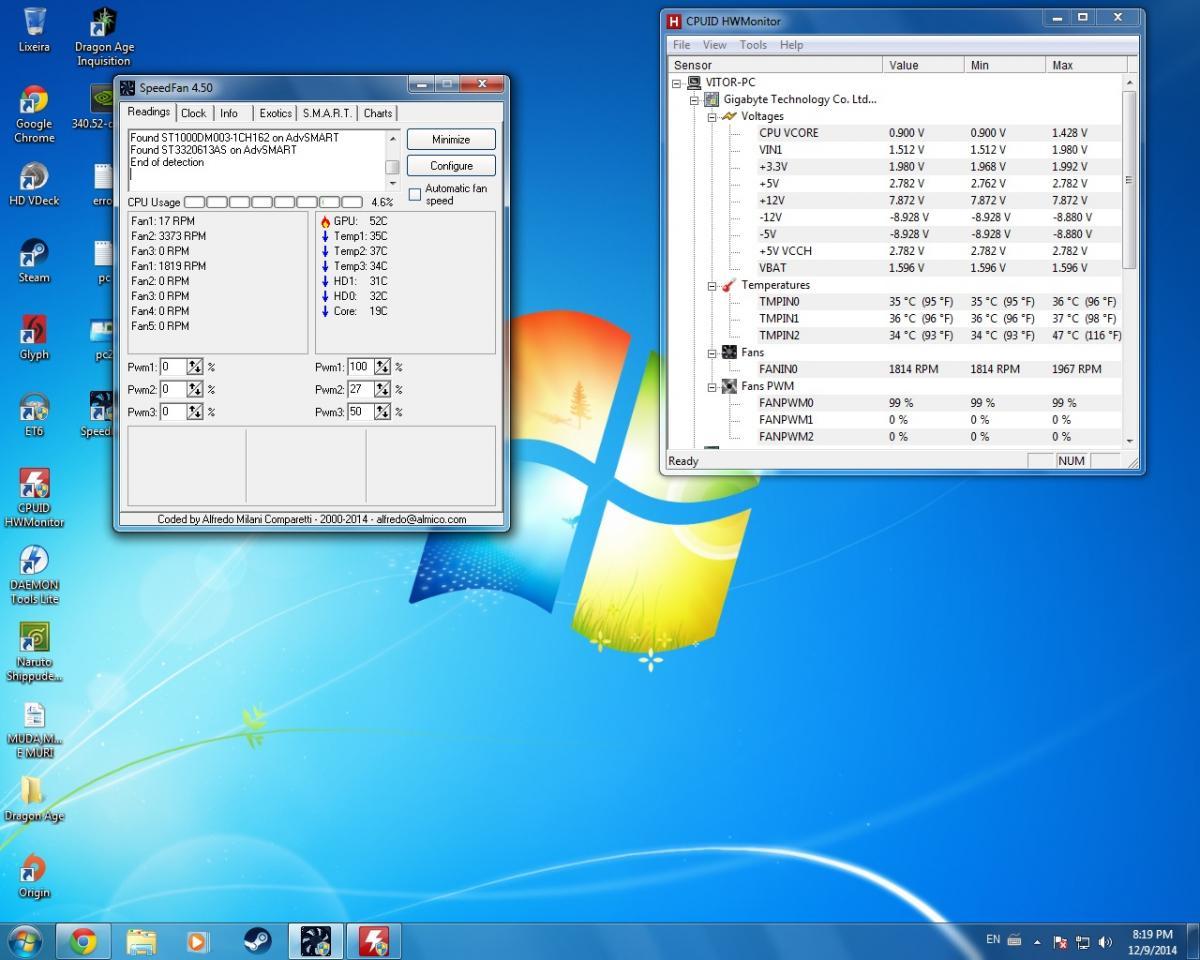Open the Help menu in HWMonitor
This screenshot has width=1200, height=960.
[x=791, y=45]
